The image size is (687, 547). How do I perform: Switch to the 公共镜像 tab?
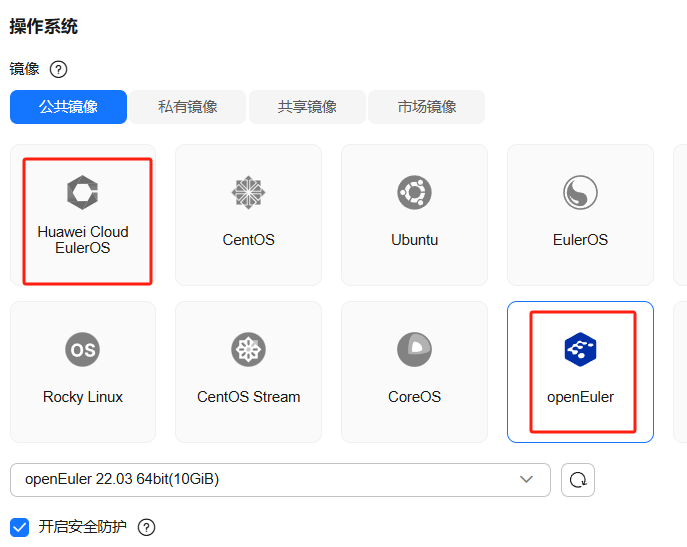tap(68, 107)
